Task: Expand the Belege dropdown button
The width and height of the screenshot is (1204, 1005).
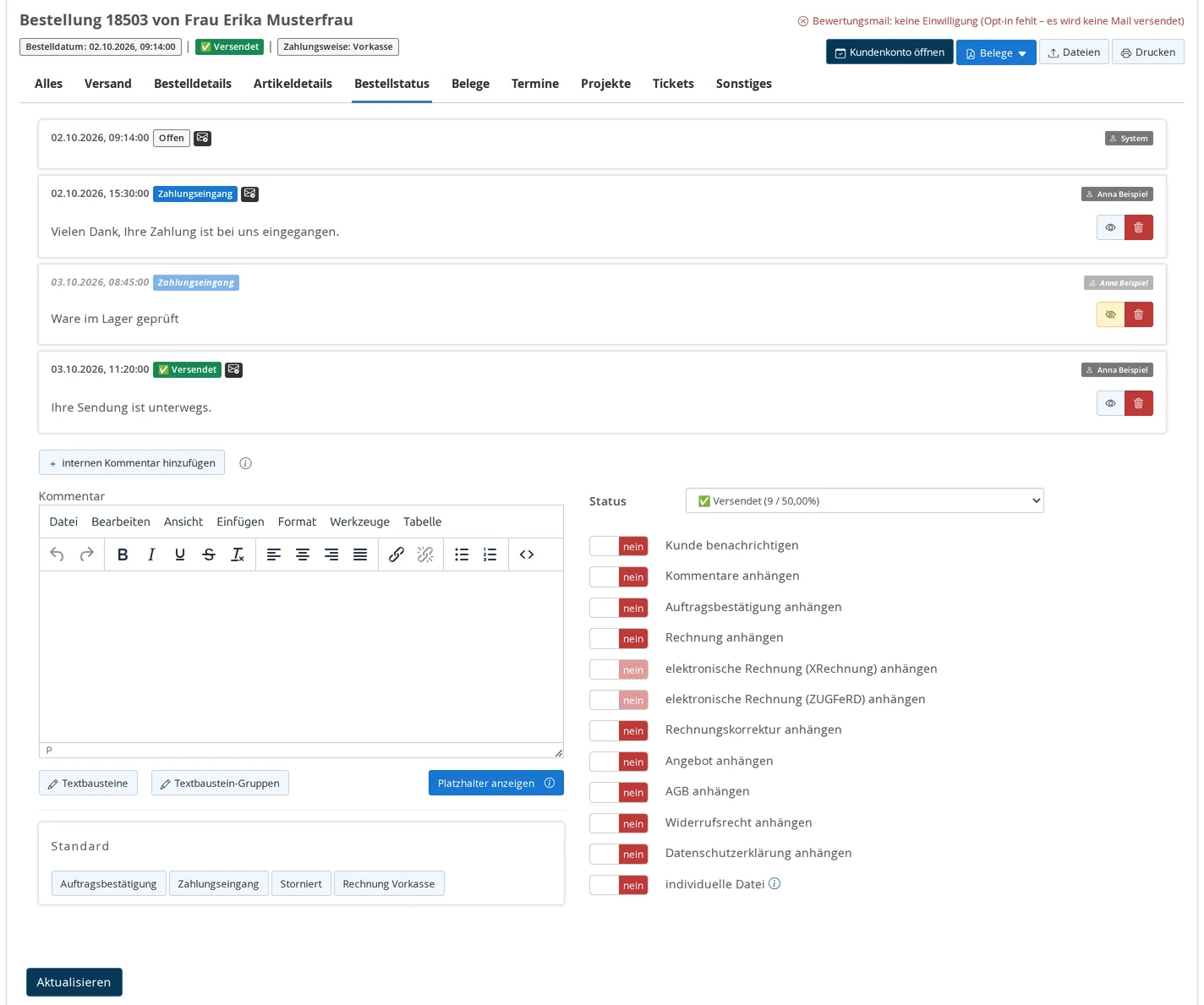Action: coord(996,52)
